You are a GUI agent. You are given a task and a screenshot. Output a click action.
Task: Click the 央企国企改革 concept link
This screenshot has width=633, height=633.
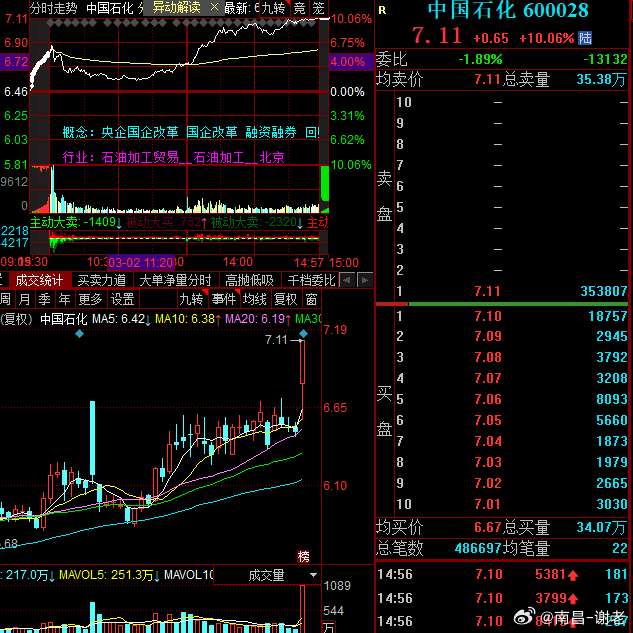(x=140, y=132)
